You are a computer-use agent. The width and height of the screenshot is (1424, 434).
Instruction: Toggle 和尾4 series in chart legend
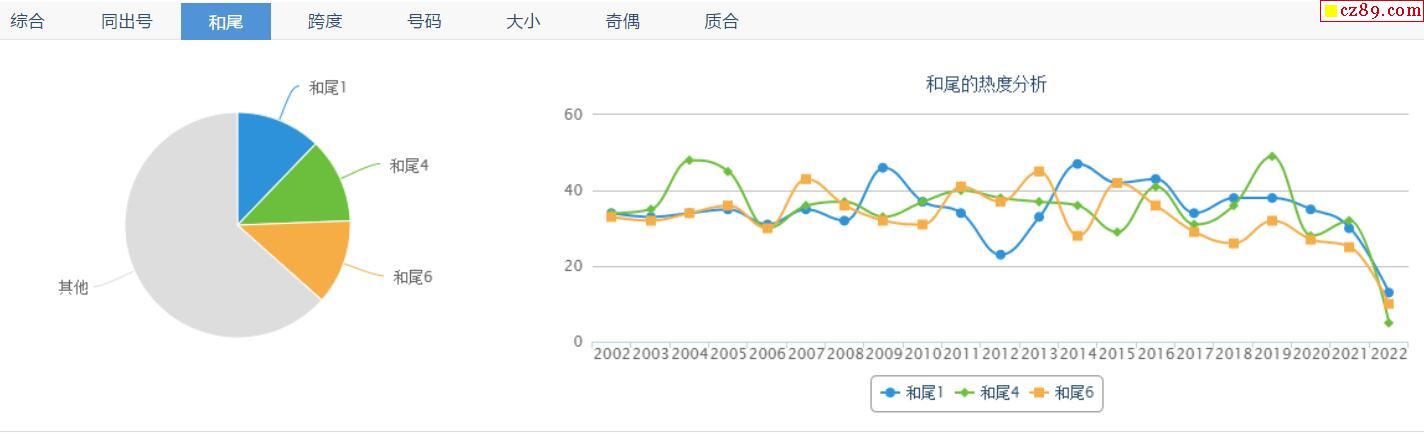pyautogui.click(x=986, y=393)
